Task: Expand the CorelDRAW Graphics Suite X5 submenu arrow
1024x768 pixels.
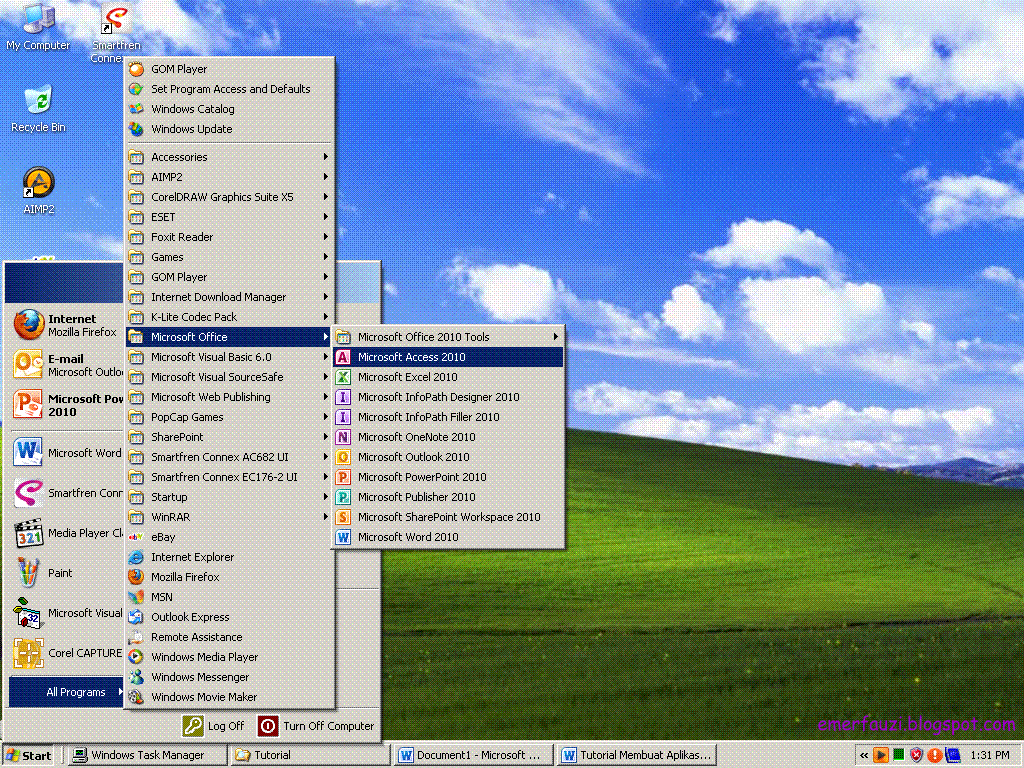Action: pyautogui.click(x=325, y=197)
